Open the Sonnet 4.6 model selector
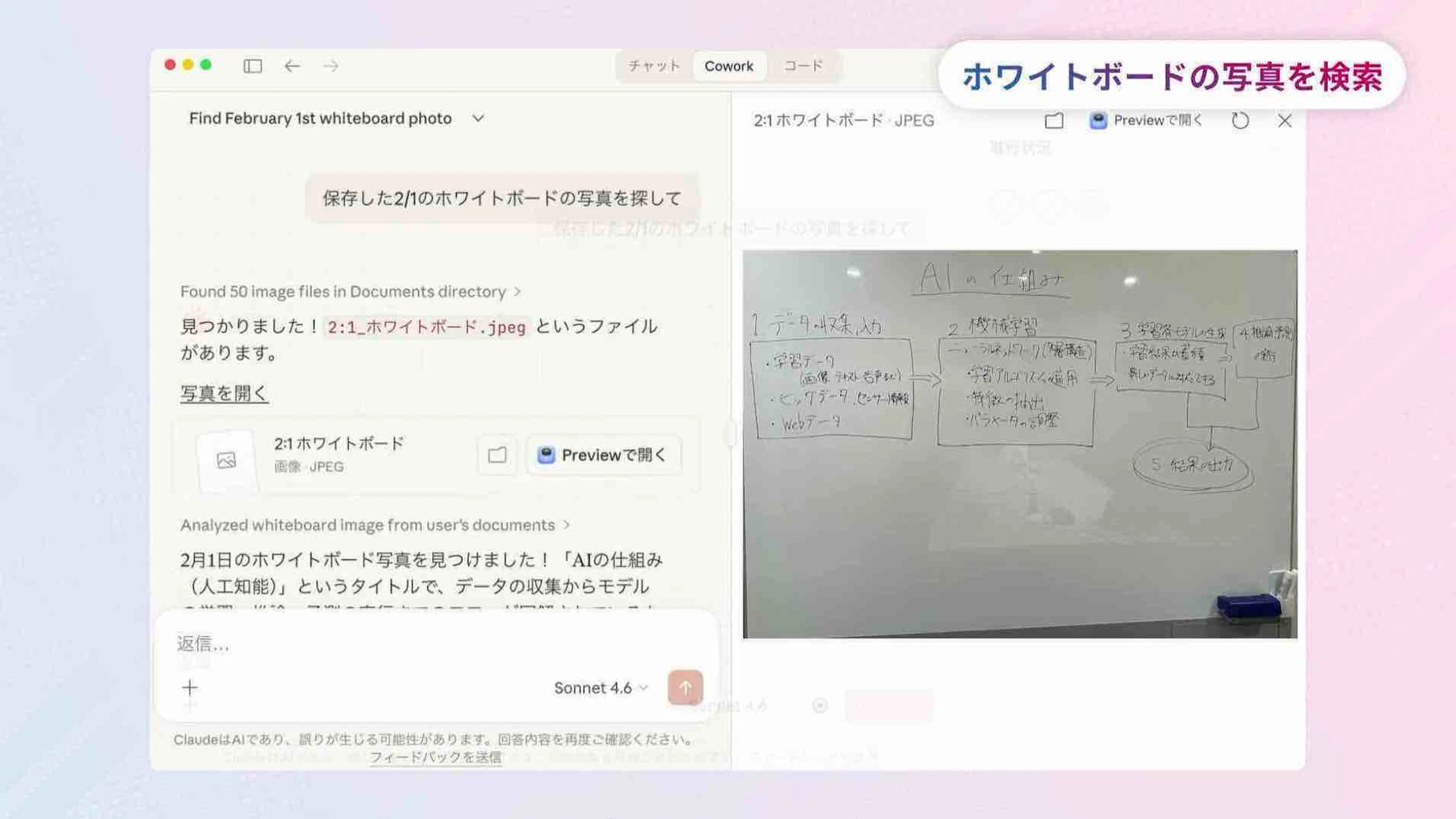Image resolution: width=1456 pixels, height=819 pixels. tap(600, 688)
